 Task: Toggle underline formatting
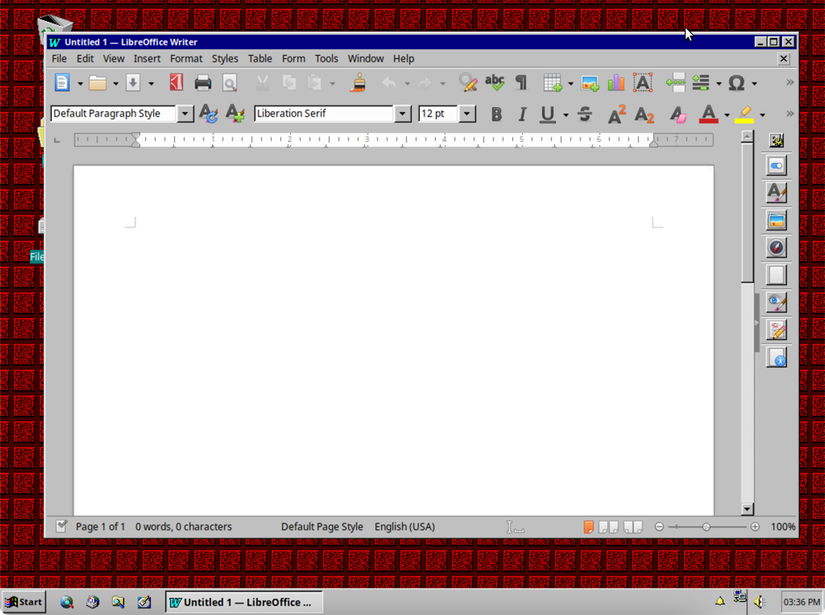pos(545,114)
